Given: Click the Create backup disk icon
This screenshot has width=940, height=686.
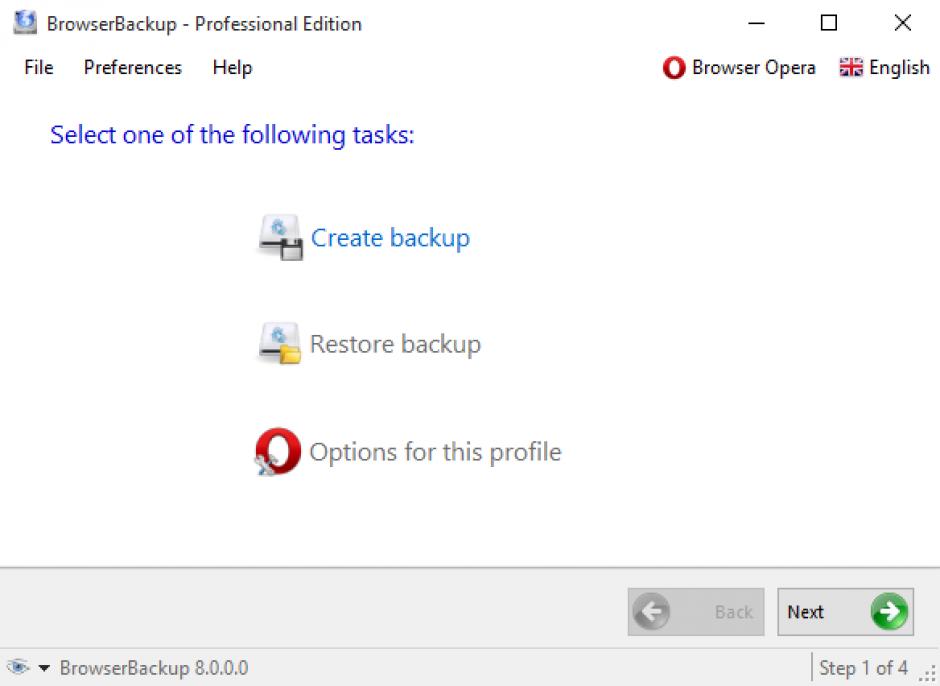Looking at the screenshot, I should 280,237.
